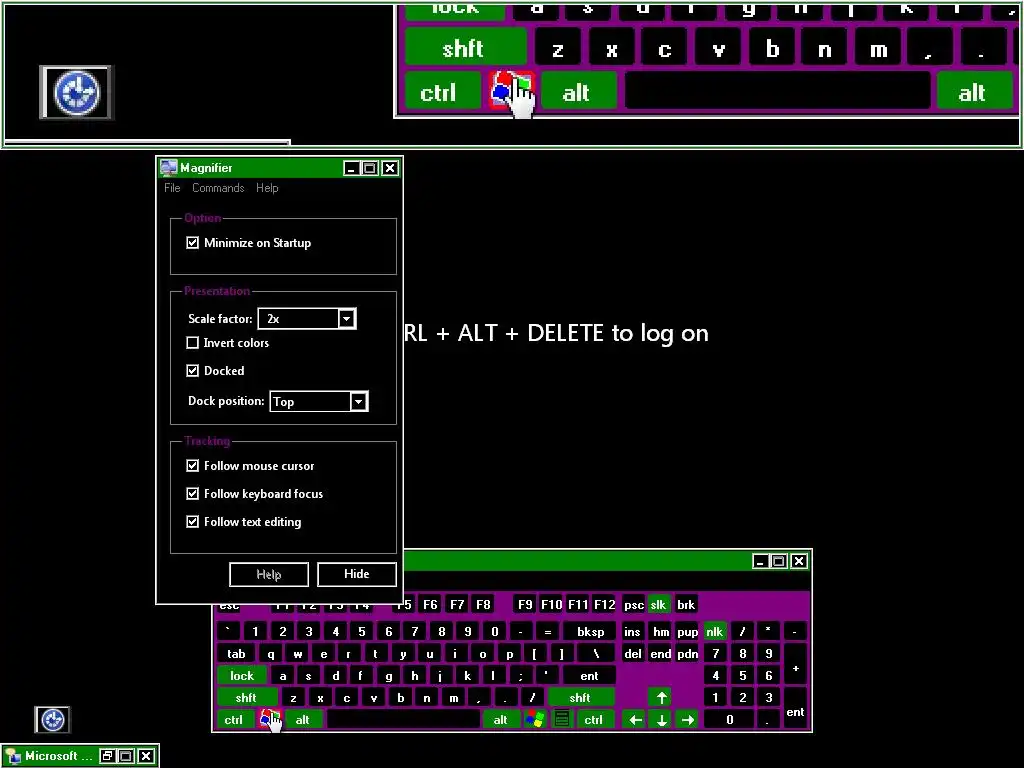Click the backslash key
This screenshot has width=1024, height=768.
click(596, 654)
